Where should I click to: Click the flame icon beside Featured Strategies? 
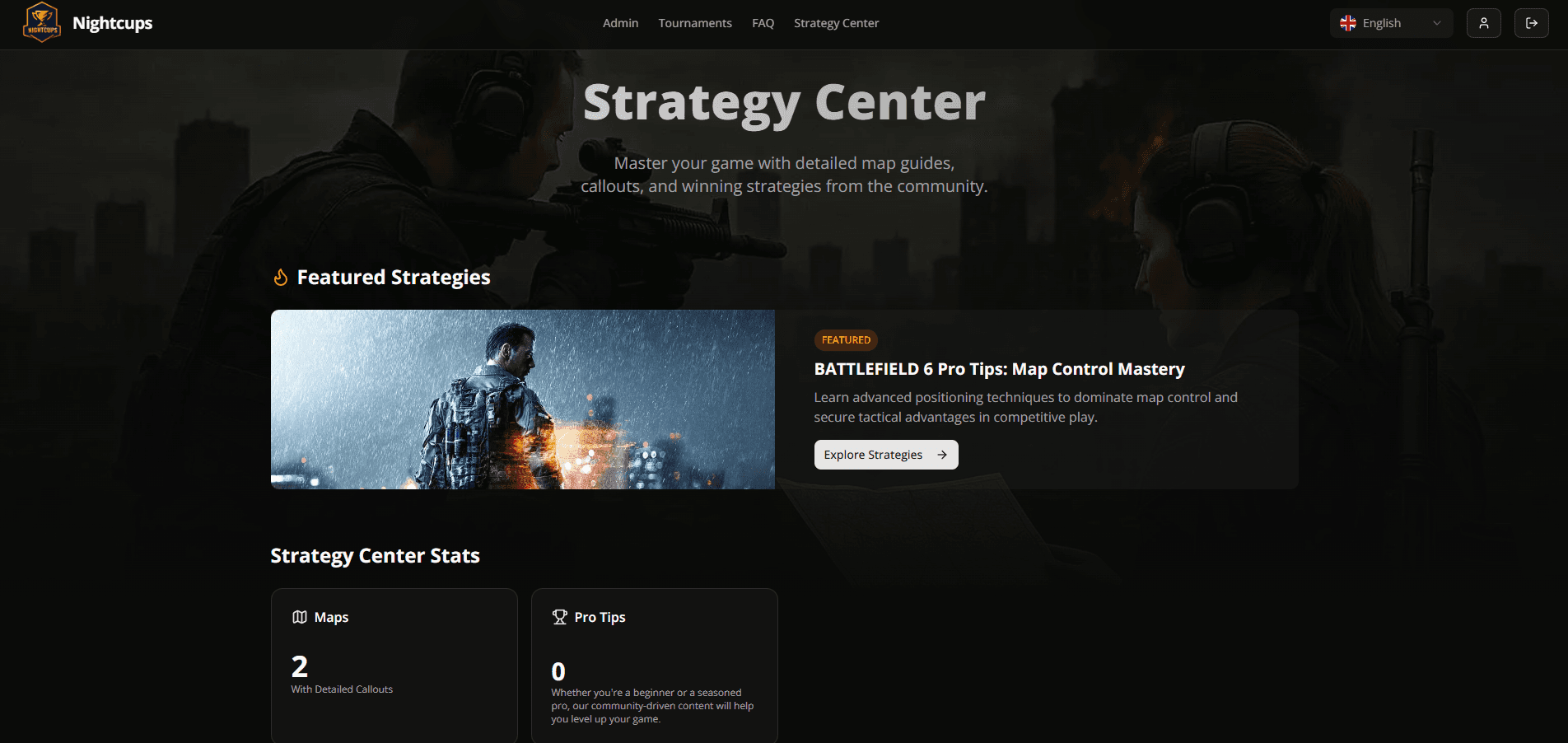(281, 278)
